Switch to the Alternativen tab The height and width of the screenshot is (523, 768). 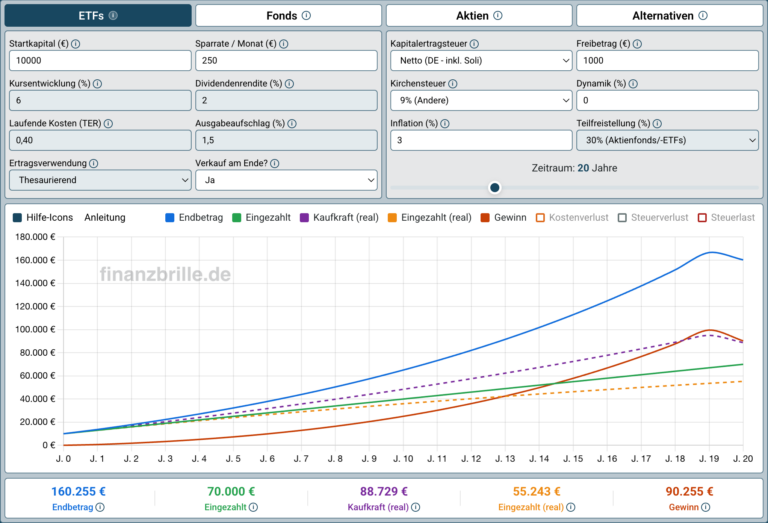(x=670, y=16)
